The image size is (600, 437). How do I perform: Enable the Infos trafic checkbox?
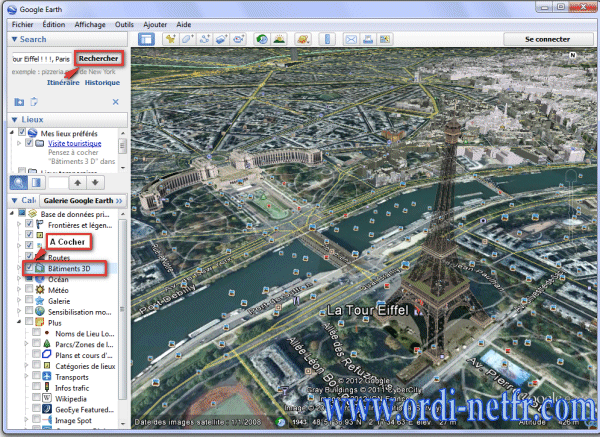[36, 386]
